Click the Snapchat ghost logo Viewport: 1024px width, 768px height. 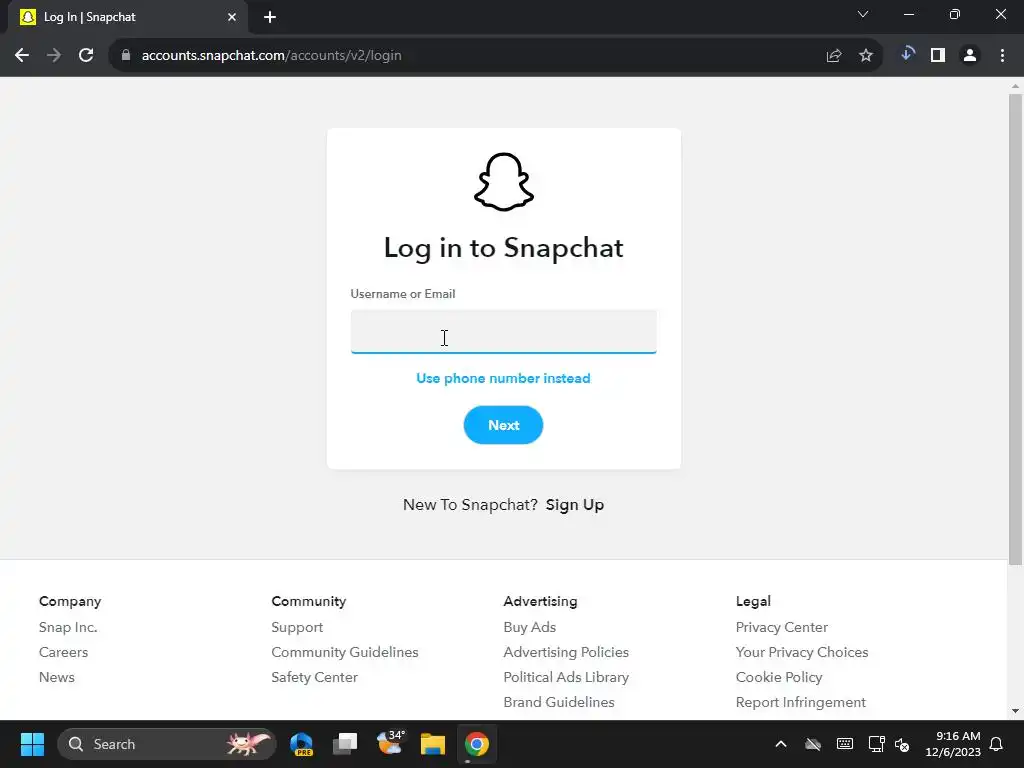[504, 182]
